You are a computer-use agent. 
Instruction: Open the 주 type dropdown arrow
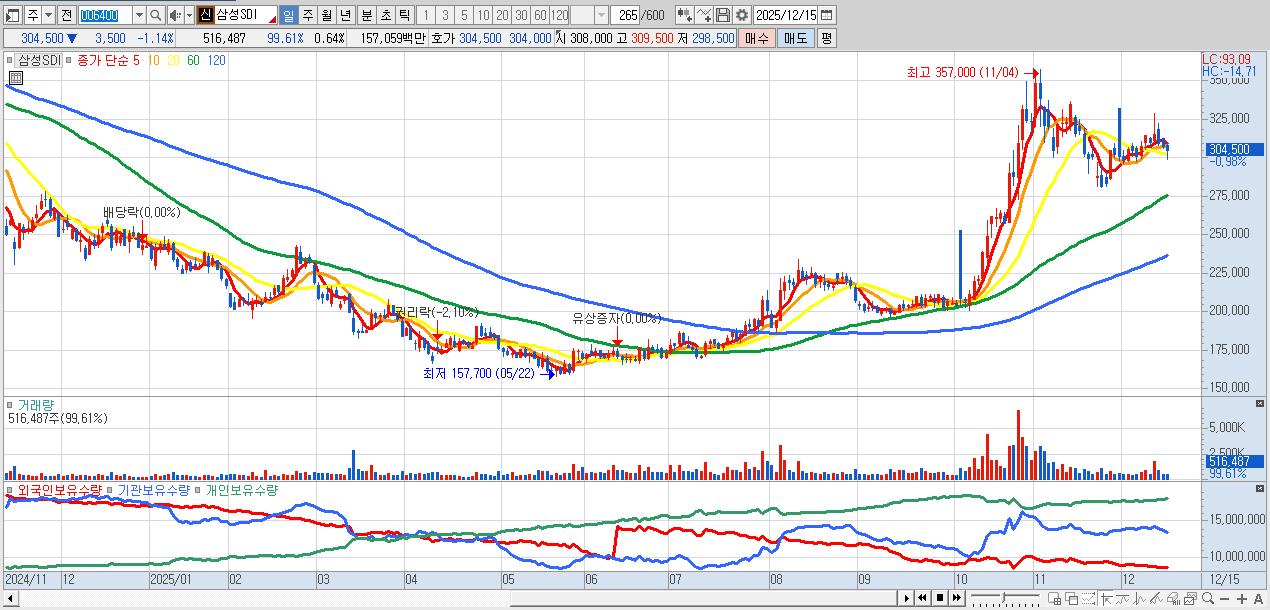48,15
